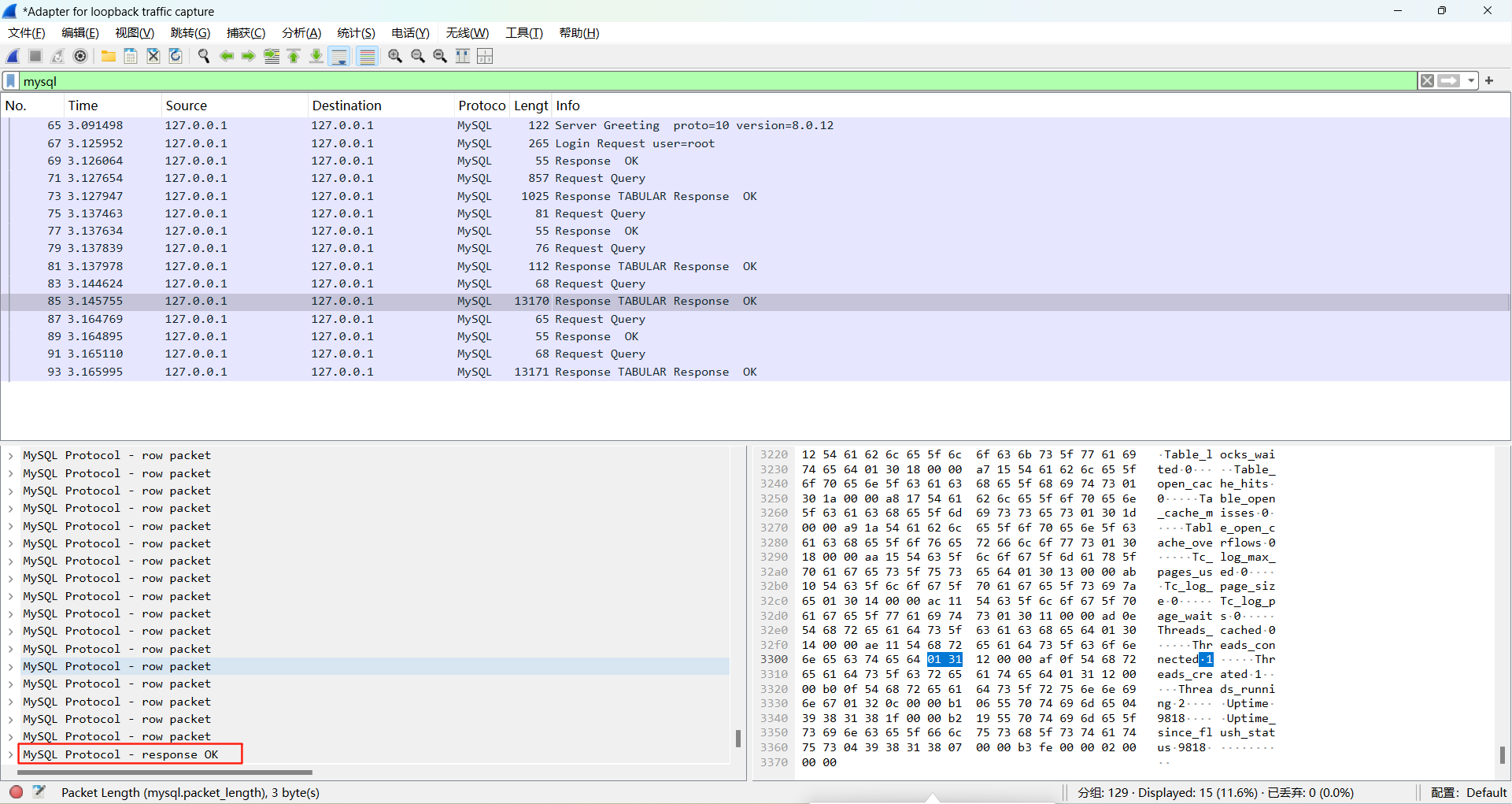Open the 分析(A) menu
This screenshot has width=1512, height=804.
click(x=301, y=33)
